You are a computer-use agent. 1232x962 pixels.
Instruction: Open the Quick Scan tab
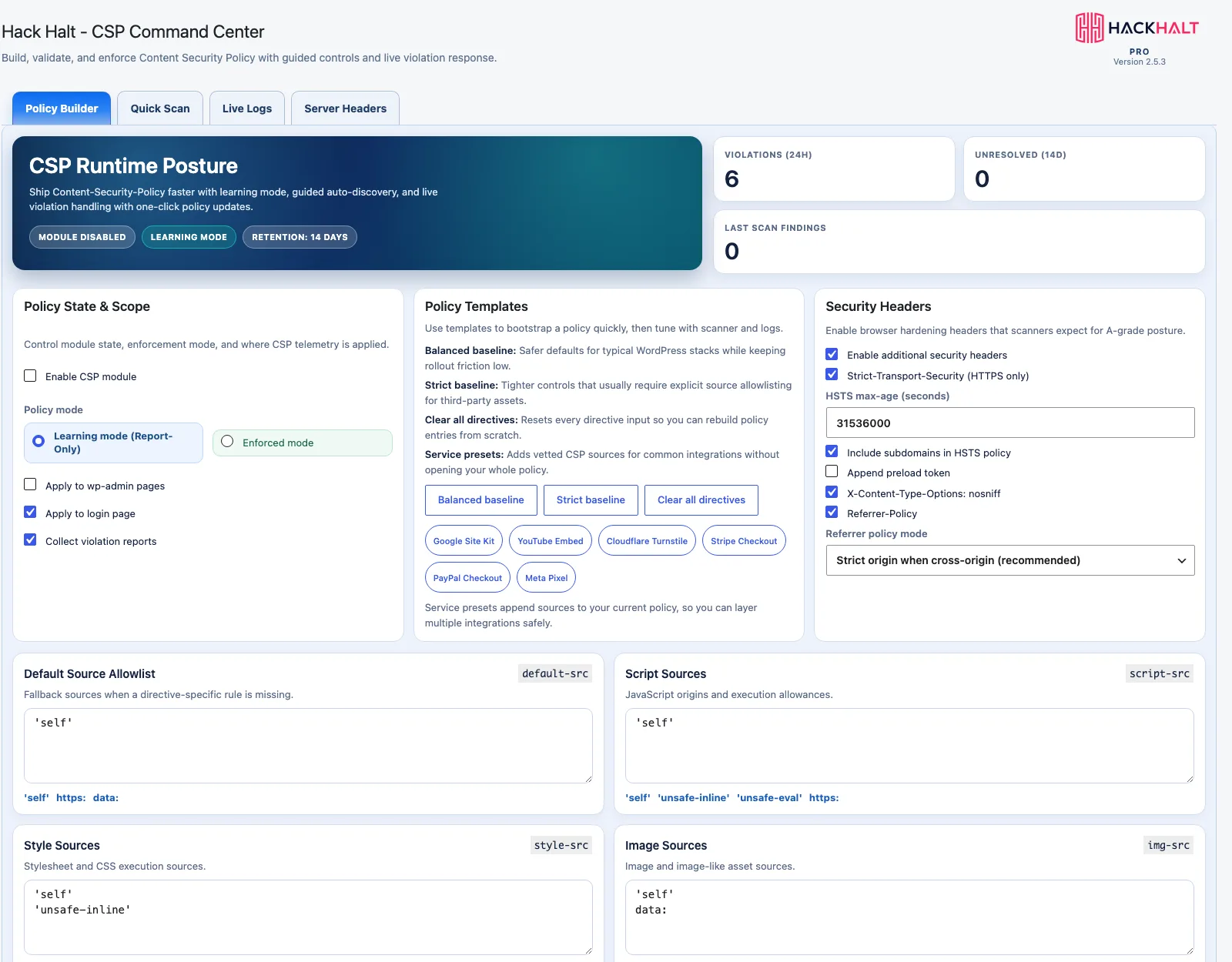160,109
